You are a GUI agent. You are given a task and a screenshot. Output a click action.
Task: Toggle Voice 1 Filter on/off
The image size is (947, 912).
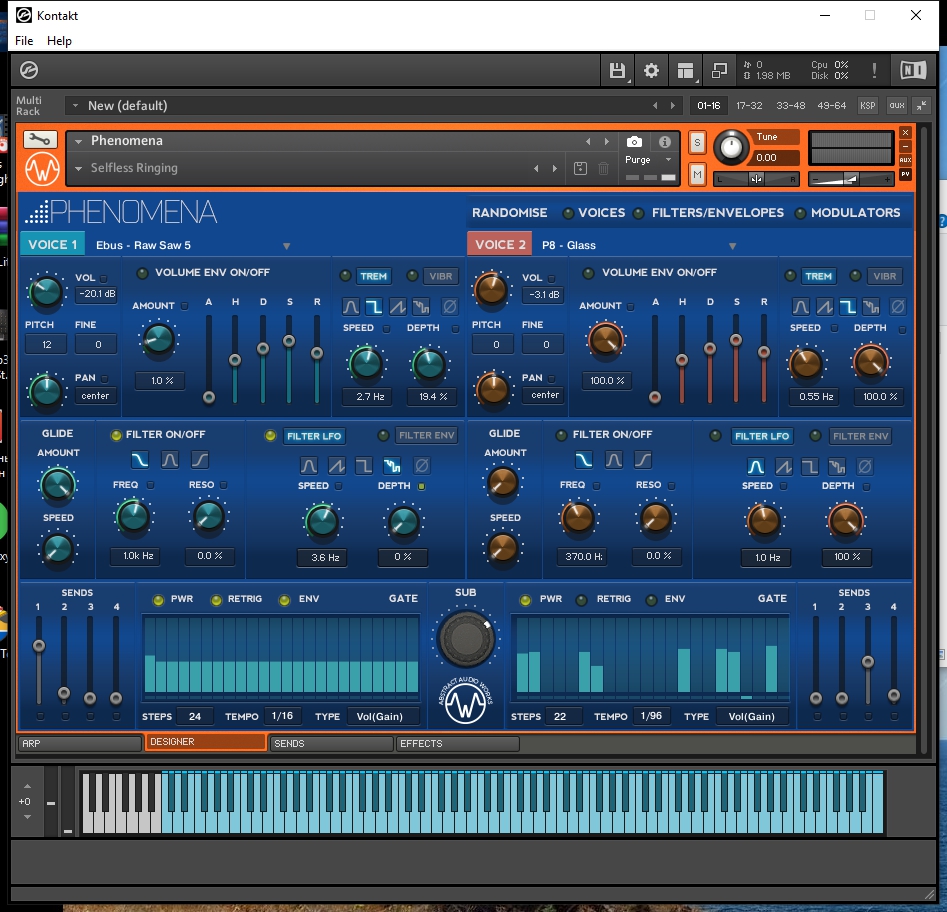point(116,435)
